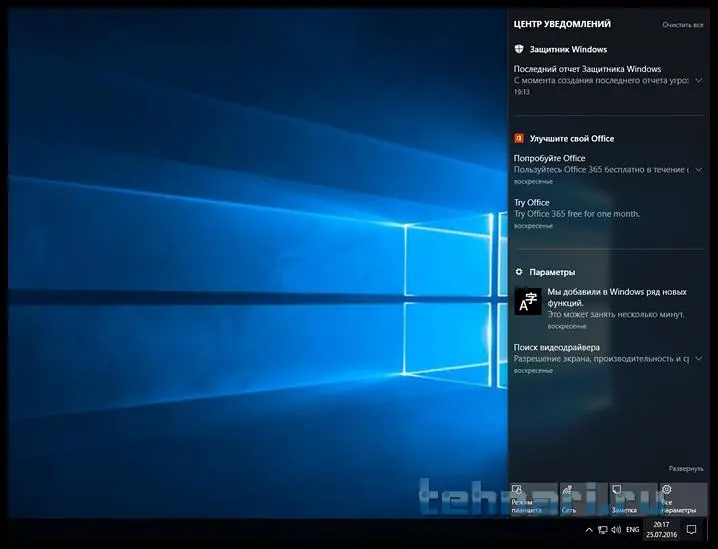Image resolution: width=718 pixels, height=549 pixels.
Task: Expand the Попробуйте Office notification
Action: (699, 170)
